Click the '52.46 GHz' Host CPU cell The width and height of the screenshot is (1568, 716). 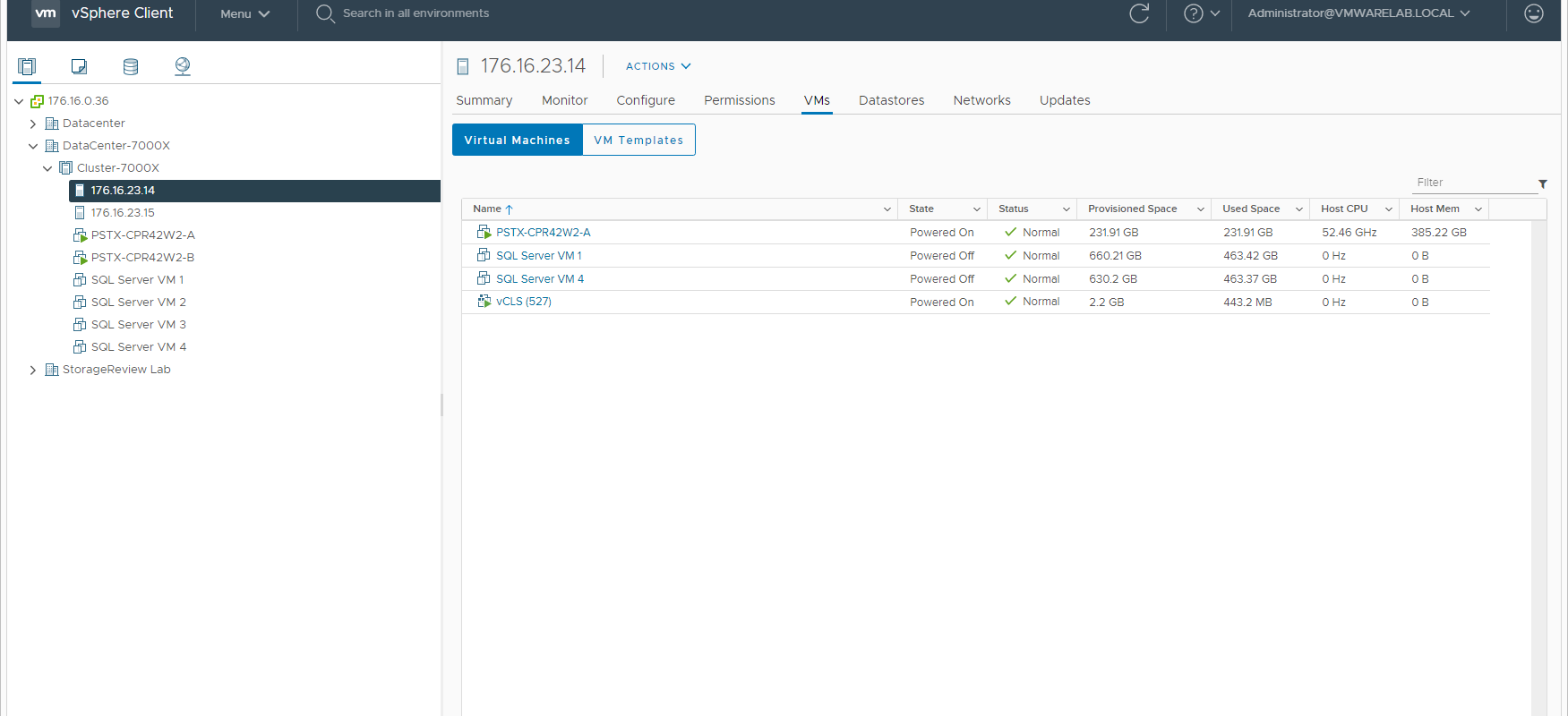coord(1350,233)
